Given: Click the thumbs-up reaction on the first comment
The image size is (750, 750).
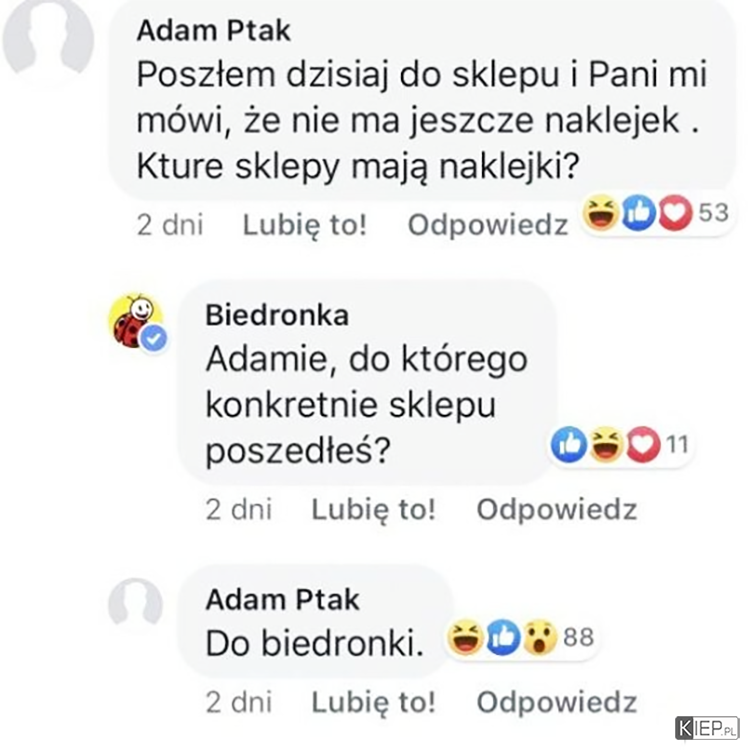Looking at the screenshot, I should (639, 212).
